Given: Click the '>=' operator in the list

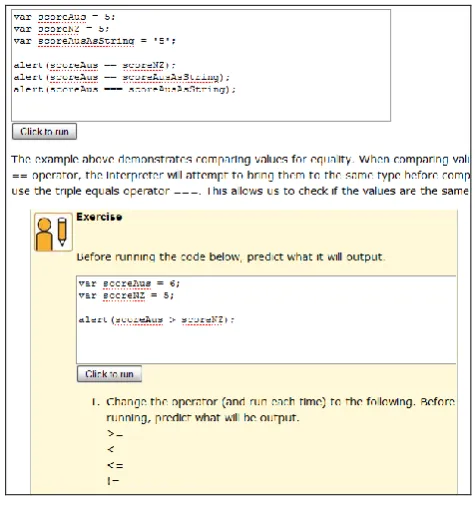Looking at the screenshot, I should 115,433.
